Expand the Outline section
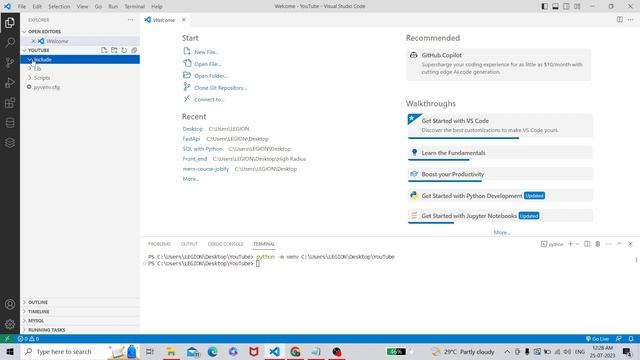Screen dimensions: 640x360 80,302
